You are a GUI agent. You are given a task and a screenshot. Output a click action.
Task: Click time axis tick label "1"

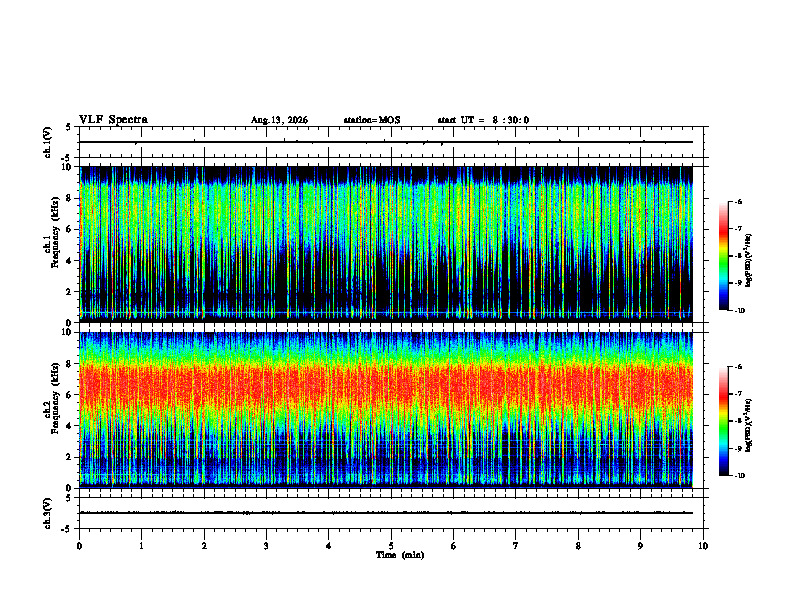[141, 546]
